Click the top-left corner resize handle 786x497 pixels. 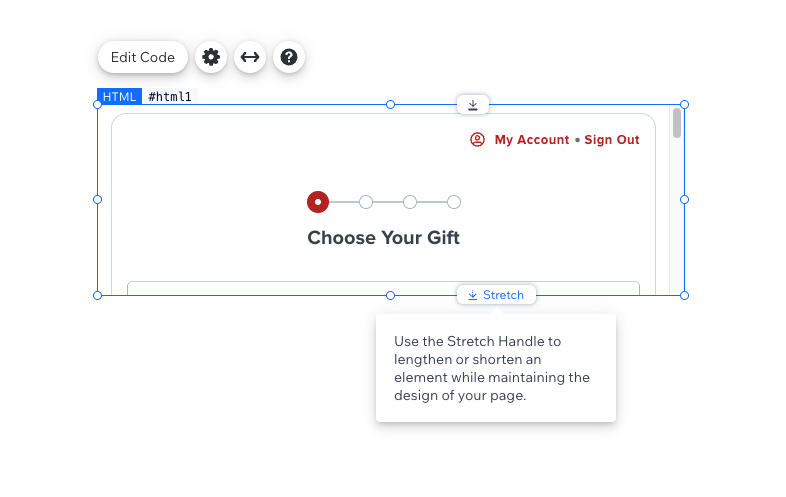tap(98, 104)
